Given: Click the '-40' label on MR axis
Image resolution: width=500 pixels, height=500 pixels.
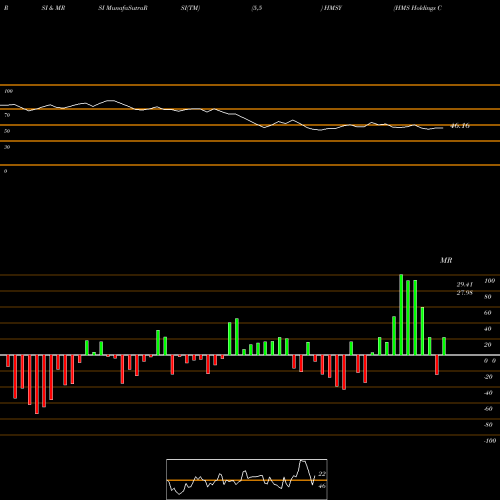Looking at the screenshot, I should [x=488, y=393].
